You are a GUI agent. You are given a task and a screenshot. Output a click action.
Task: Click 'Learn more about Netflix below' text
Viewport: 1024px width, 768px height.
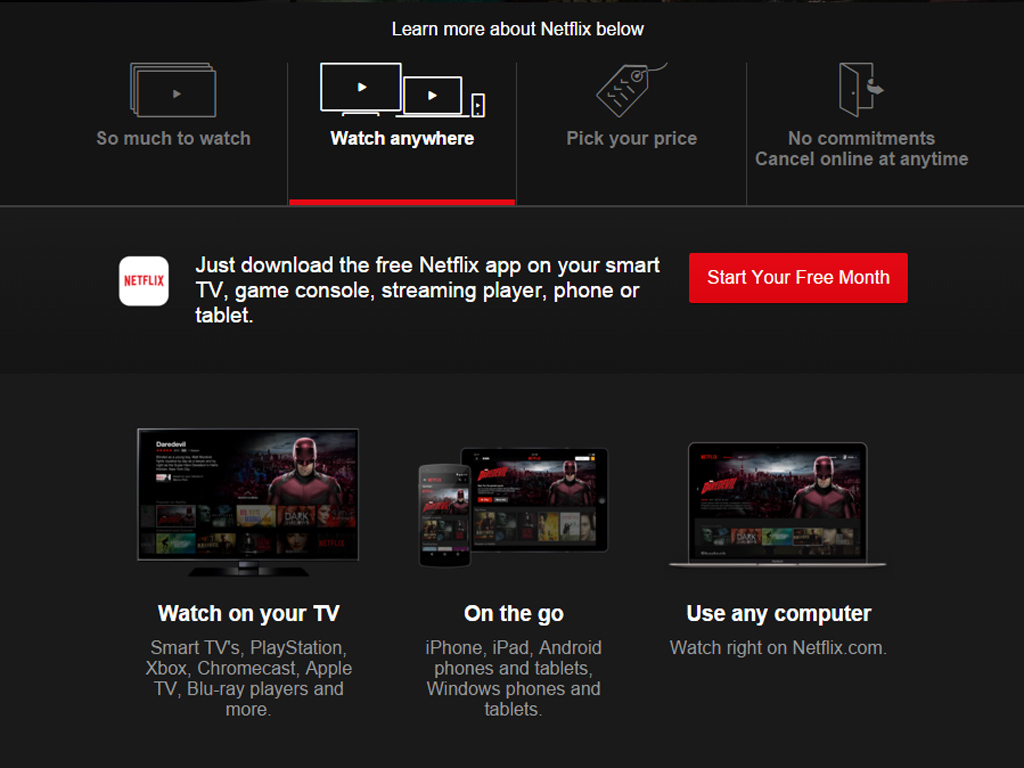pos(518,29)
